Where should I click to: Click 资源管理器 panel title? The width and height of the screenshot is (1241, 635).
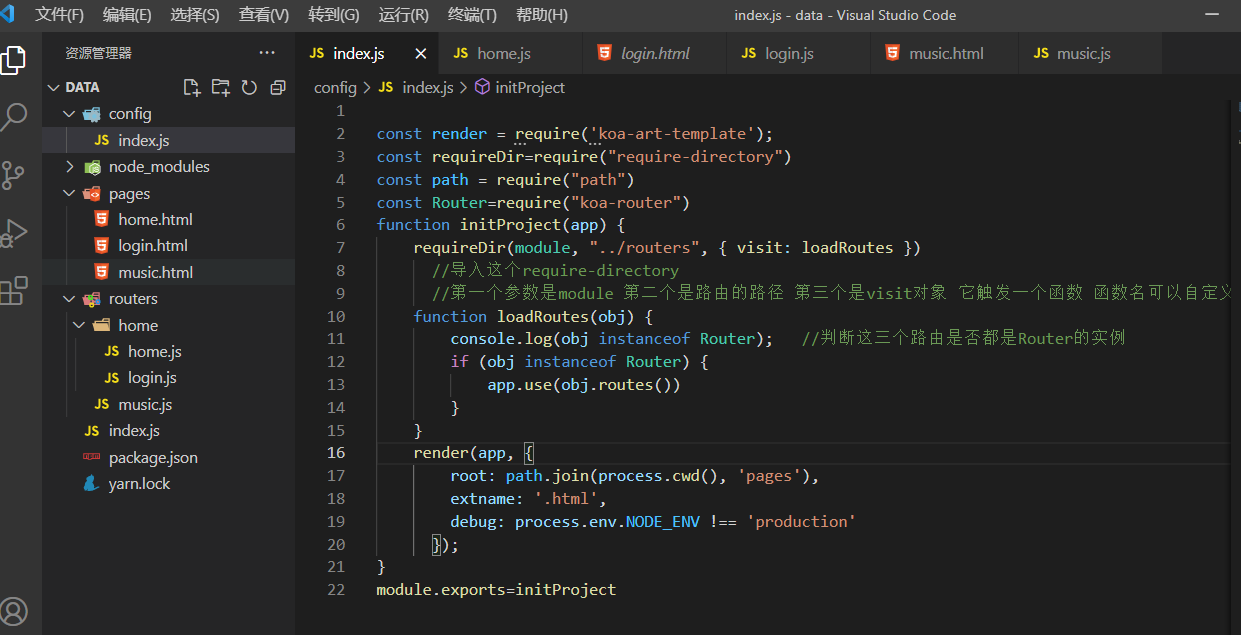(98, 53)
